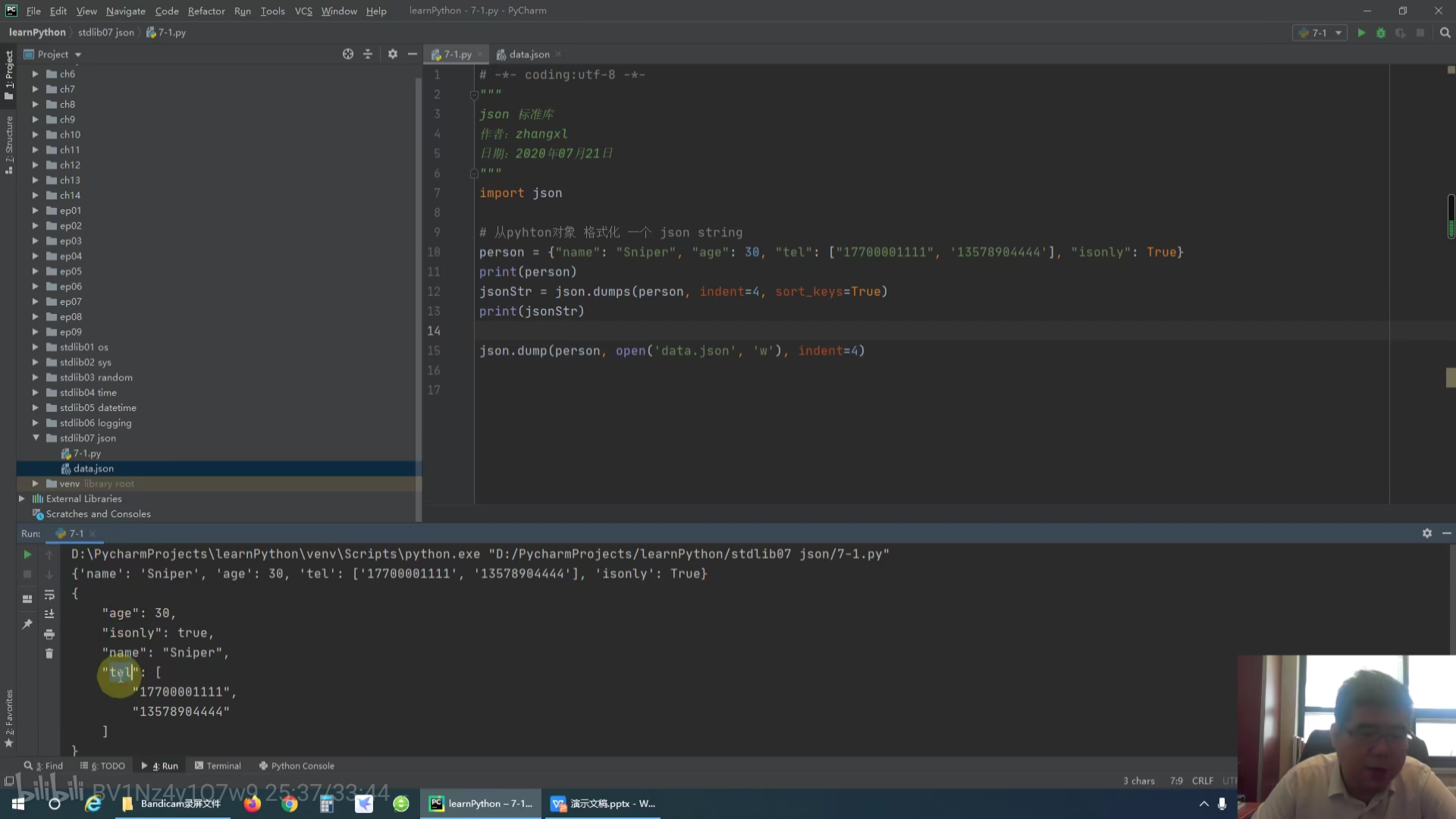
Task: Open the Terminal tool window
Action: [x=218, y=766]
